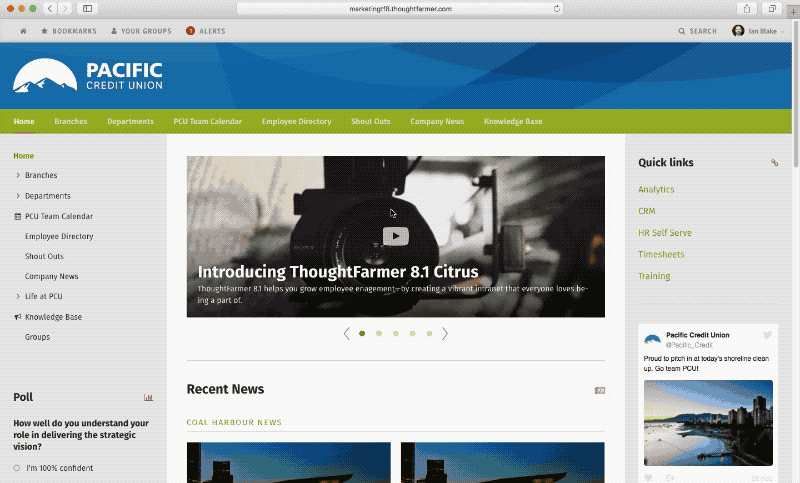Viewport: 800px width, 483px height.
Task: Open @Pacific_Credit Twitter handle
Action: [x=689, y=345]
